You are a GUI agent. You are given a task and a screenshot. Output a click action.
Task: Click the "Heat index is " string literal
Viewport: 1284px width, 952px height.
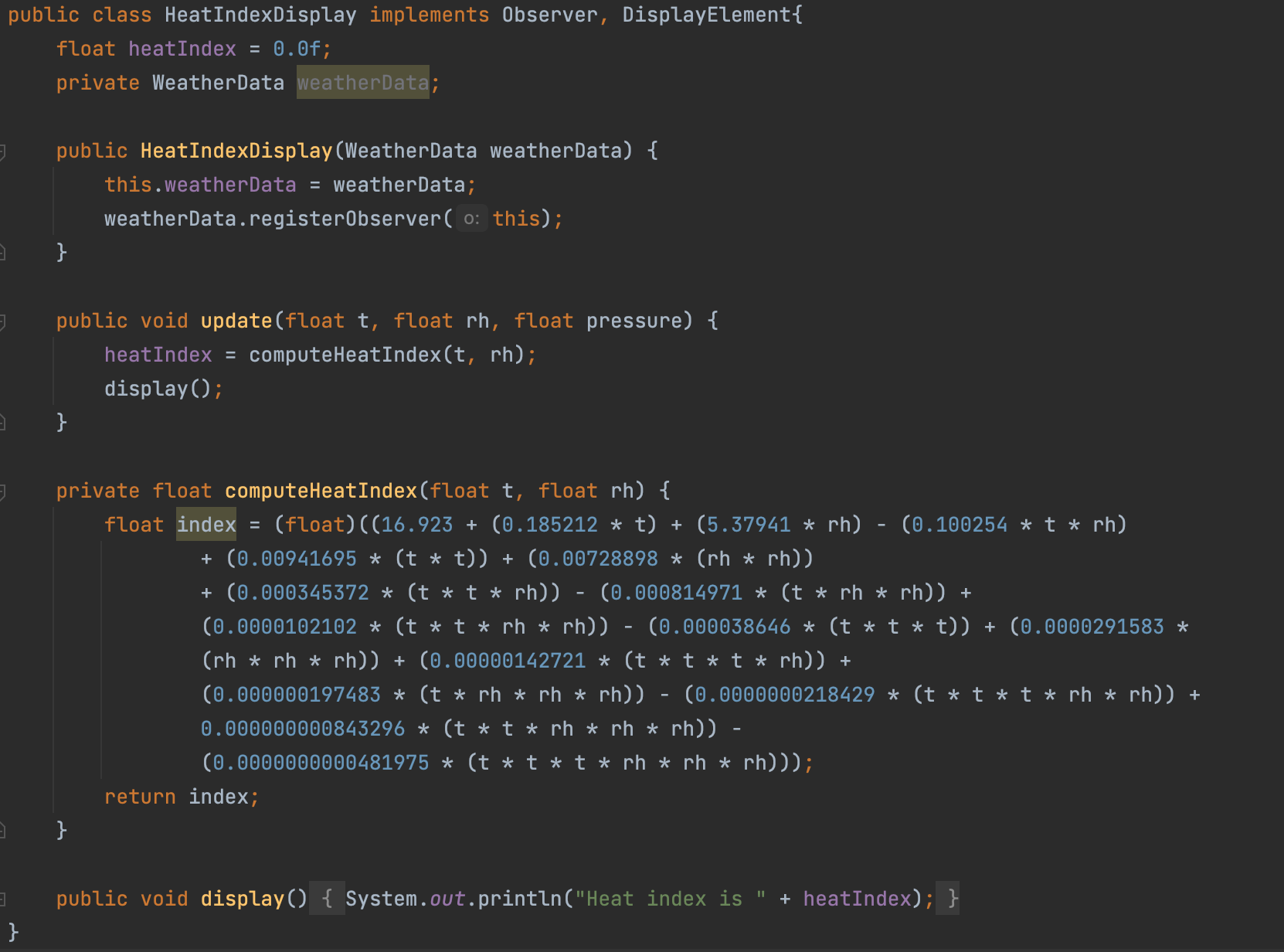pyautogui.click(x=670, y=899)
